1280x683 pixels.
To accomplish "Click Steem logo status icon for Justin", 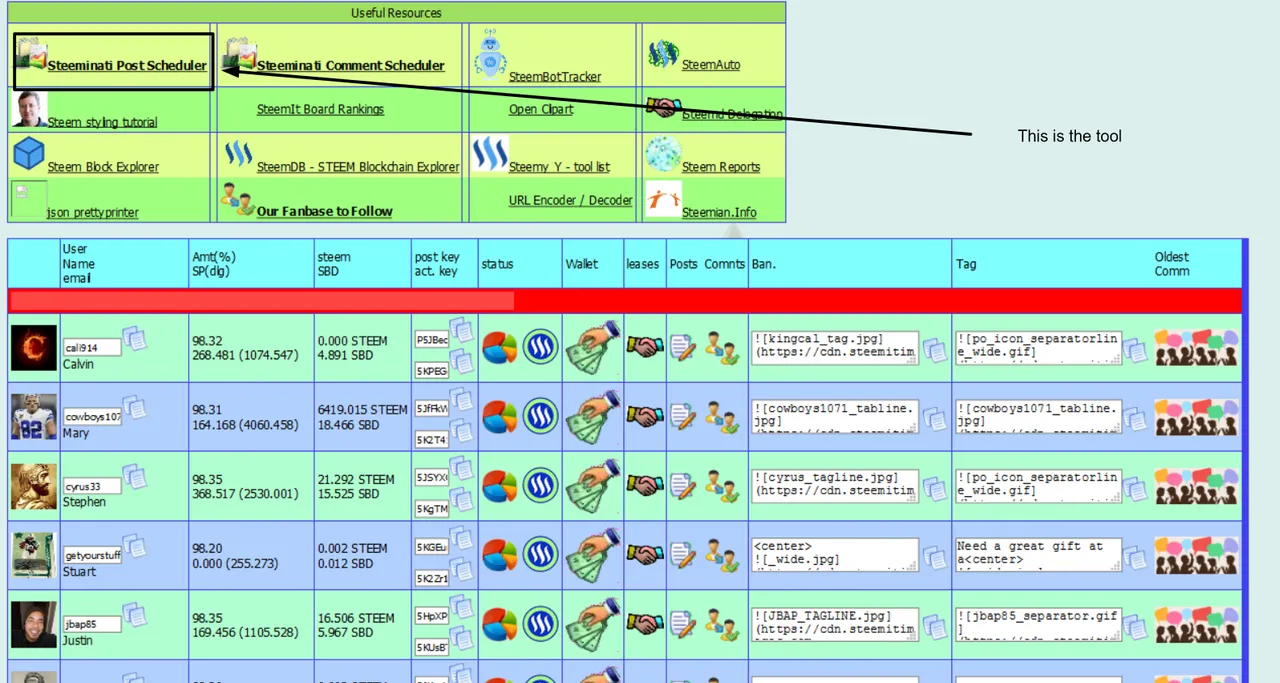I will point(541,624).
